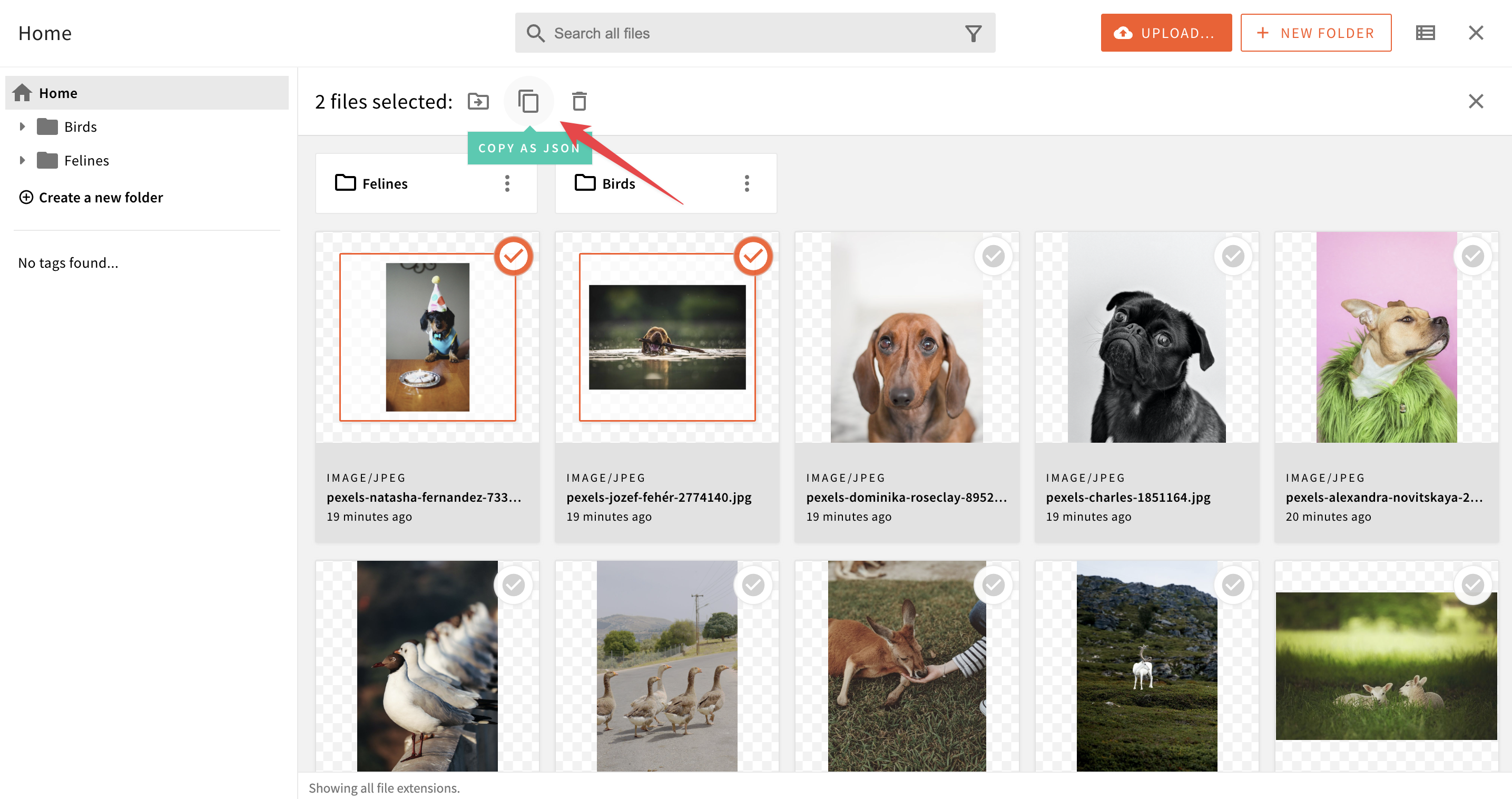Toggle selection on pexels-charles-1851164 image
Image resolution: width=1512 pixels, height=799 pixels.
coord(1232,257)
